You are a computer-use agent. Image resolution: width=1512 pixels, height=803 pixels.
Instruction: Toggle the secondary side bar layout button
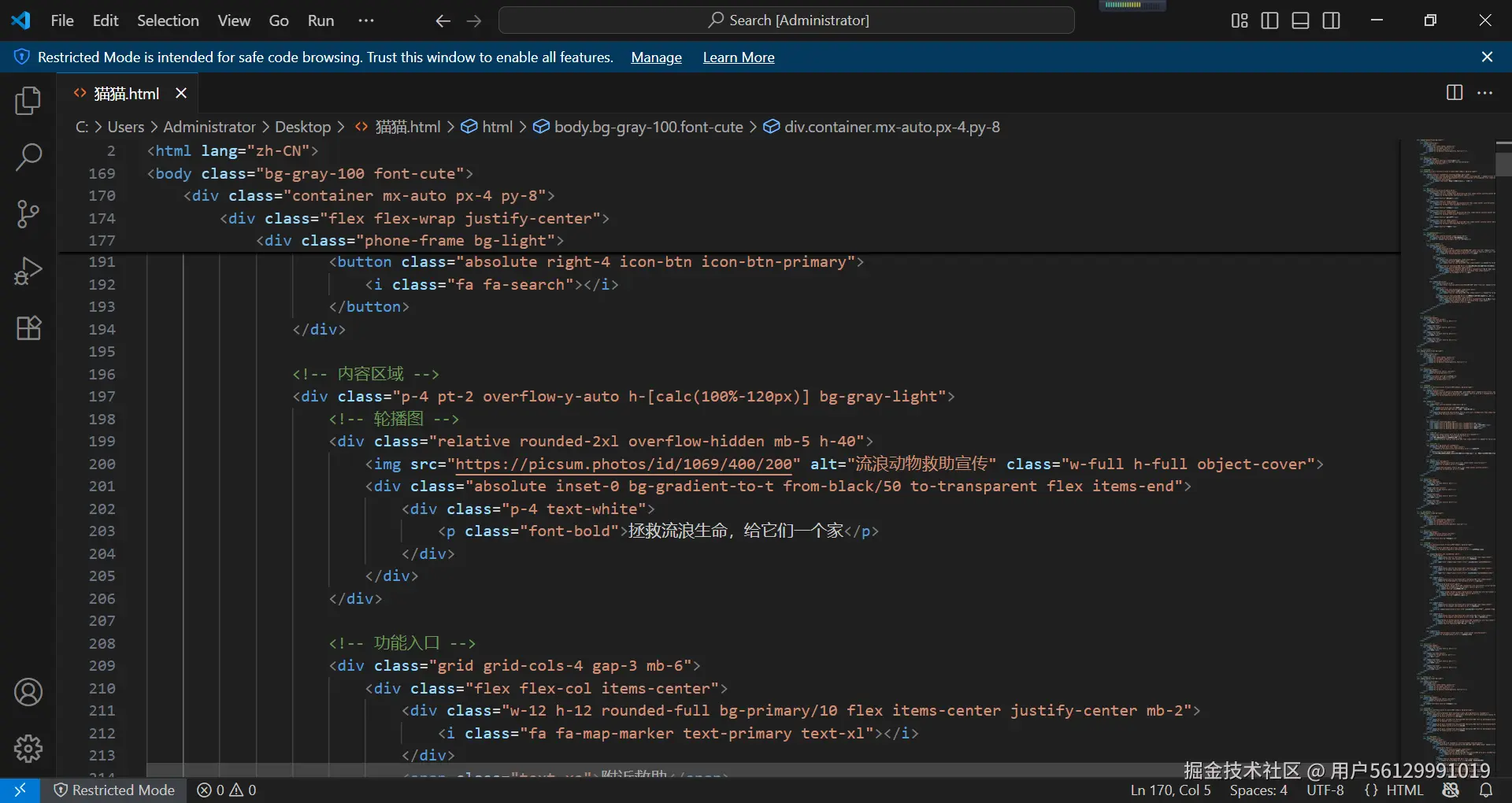click(1331, 20)
